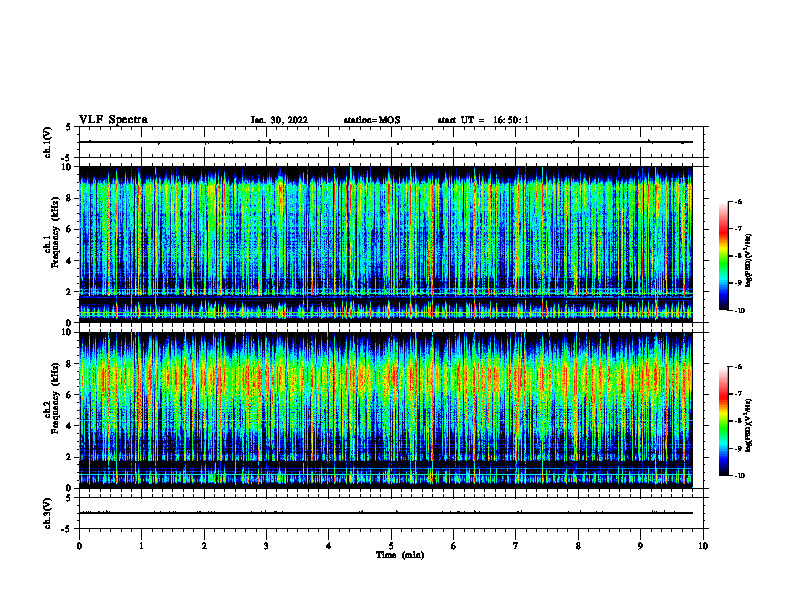
Task: Click the time axis tick label "5"
Action: point(391,546)
